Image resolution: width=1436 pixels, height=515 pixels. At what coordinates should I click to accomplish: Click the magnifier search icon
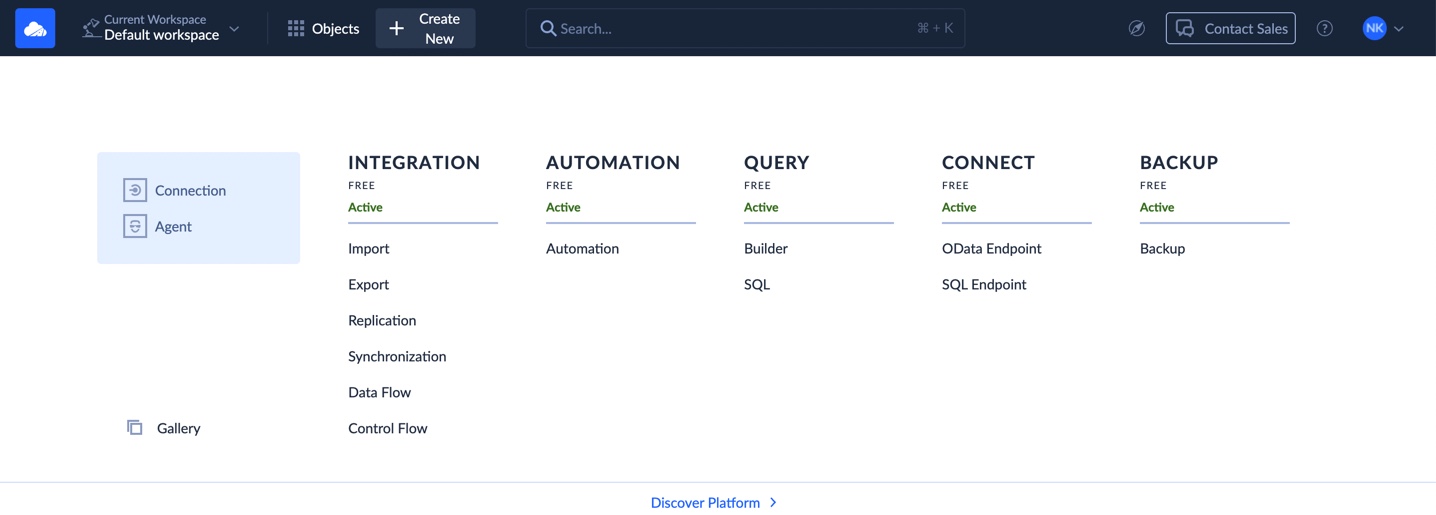click(x=548, y=28)
